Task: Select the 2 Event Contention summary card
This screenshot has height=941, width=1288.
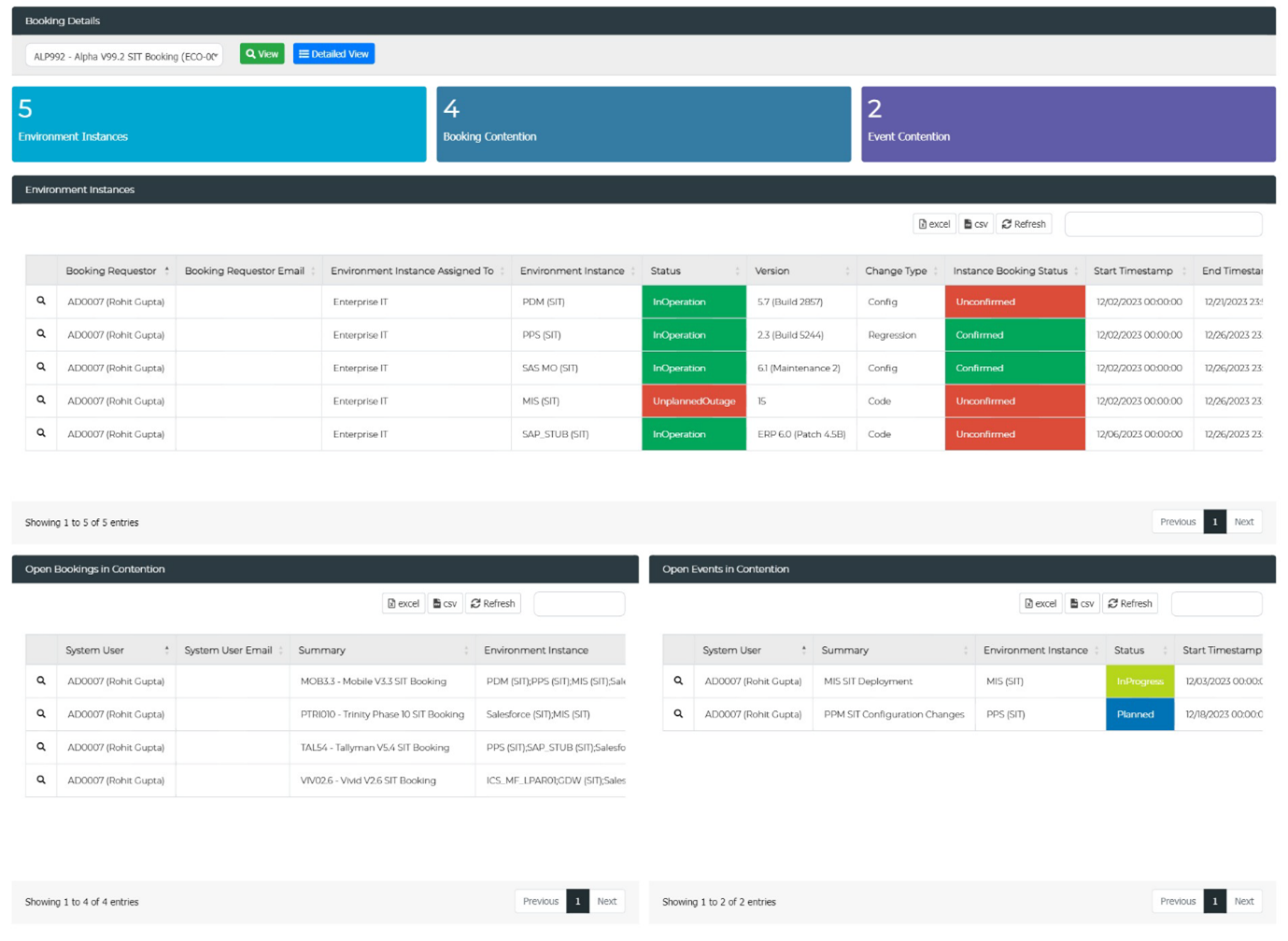Action: click(x=1069, y=124)
